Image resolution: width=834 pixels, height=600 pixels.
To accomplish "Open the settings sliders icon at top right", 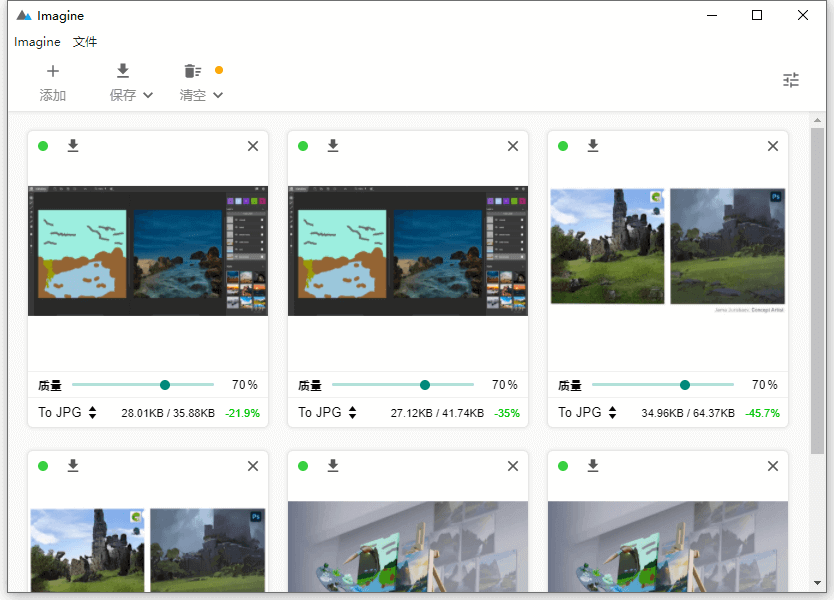I will (791, 80).
